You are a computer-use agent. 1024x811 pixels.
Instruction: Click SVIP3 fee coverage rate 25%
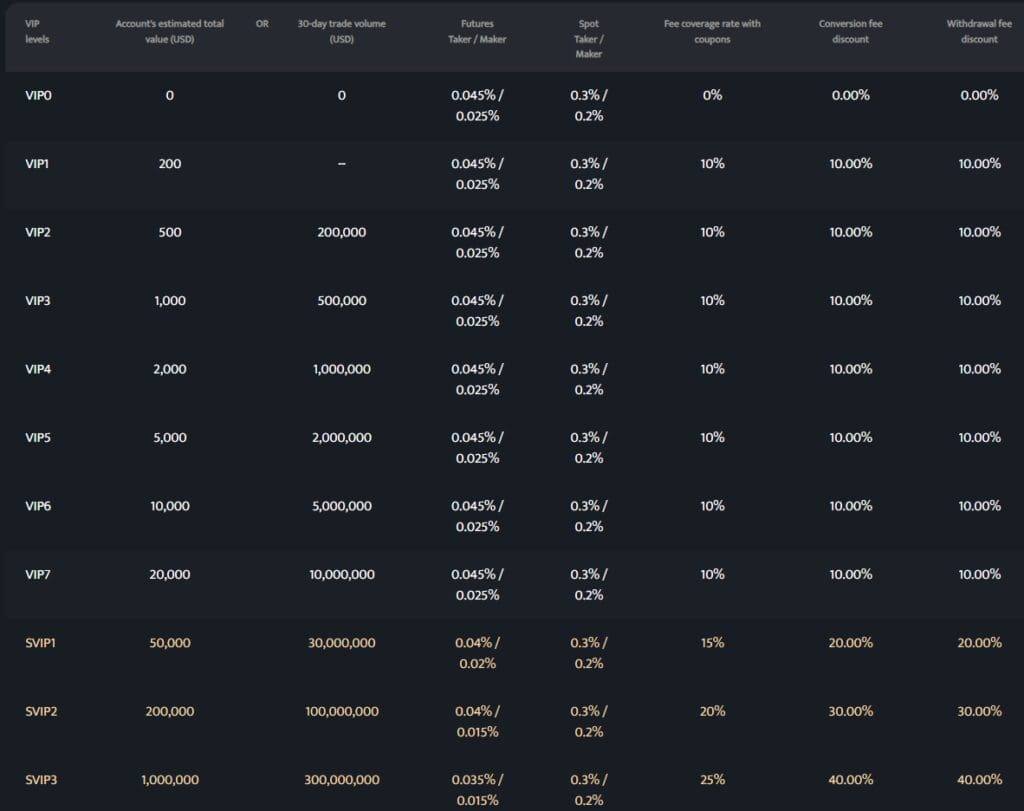click(712, 780)
